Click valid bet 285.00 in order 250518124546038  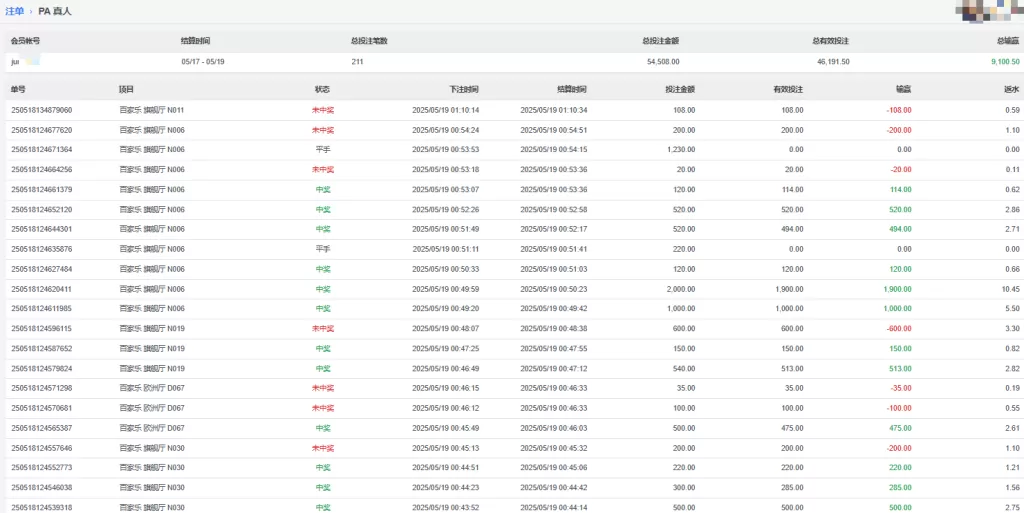[x=792, y=488]
